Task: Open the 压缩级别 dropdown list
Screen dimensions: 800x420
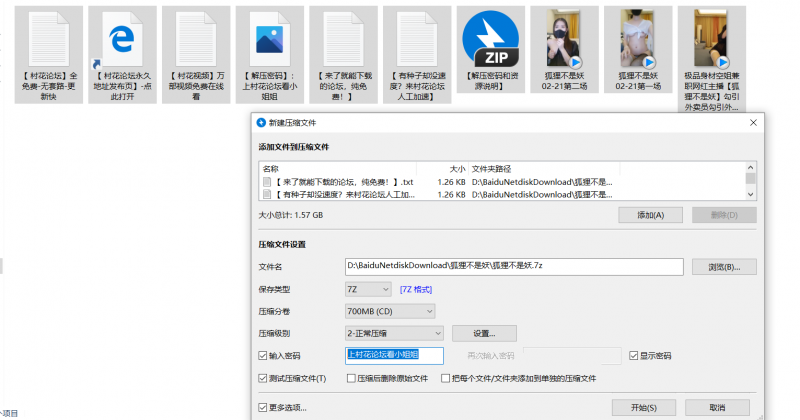Action: (392, 333)
